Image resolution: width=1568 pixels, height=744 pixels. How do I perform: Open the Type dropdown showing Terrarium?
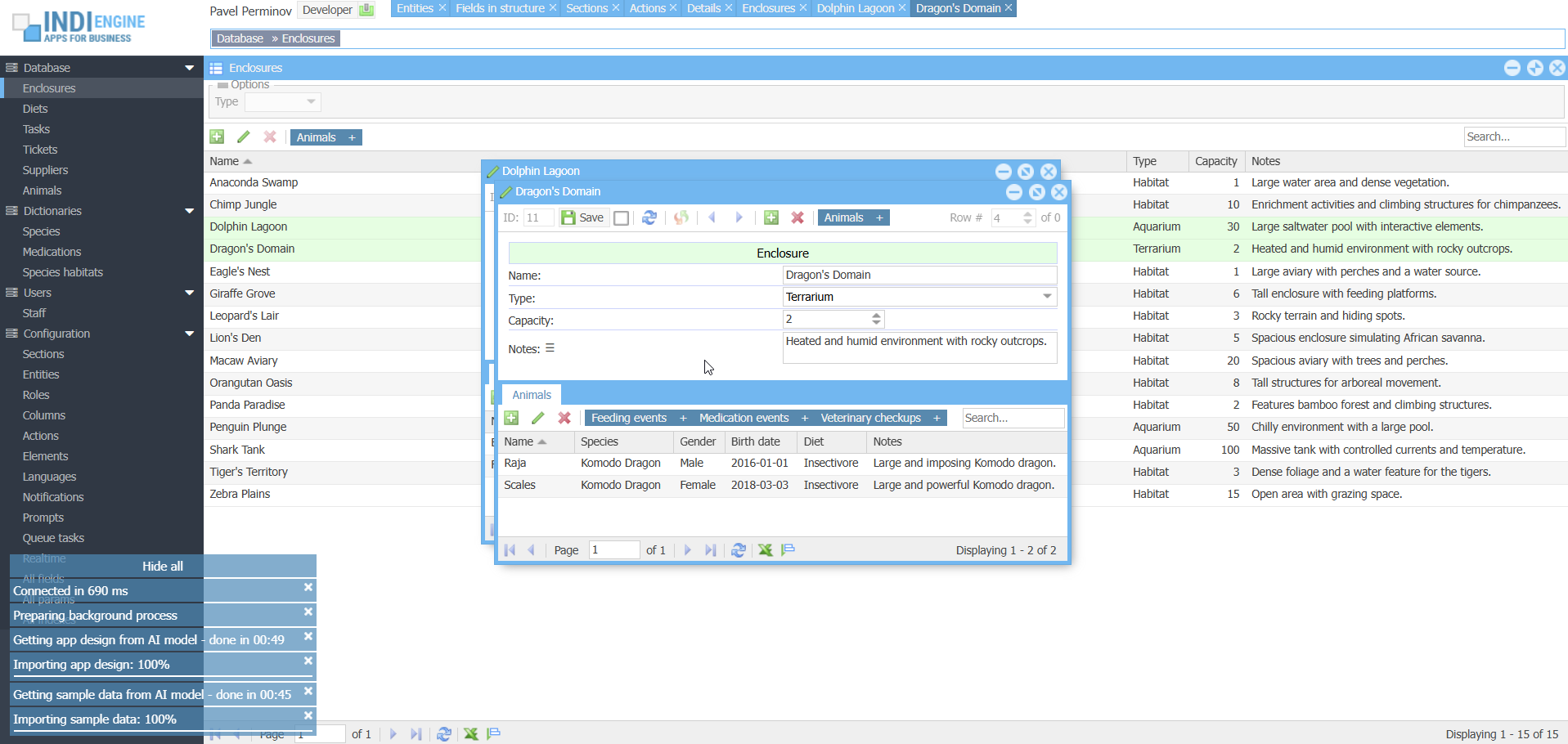coord(1047,297)
